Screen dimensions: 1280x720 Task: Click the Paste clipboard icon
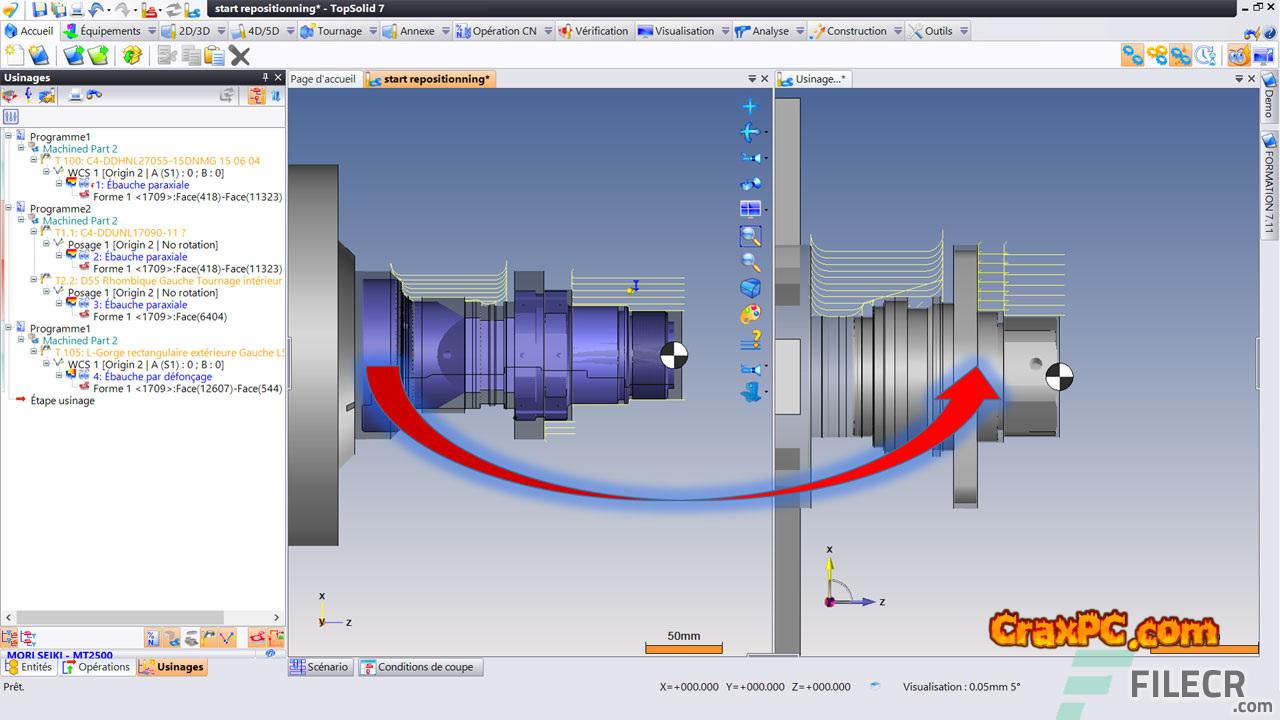pos(214,55)
